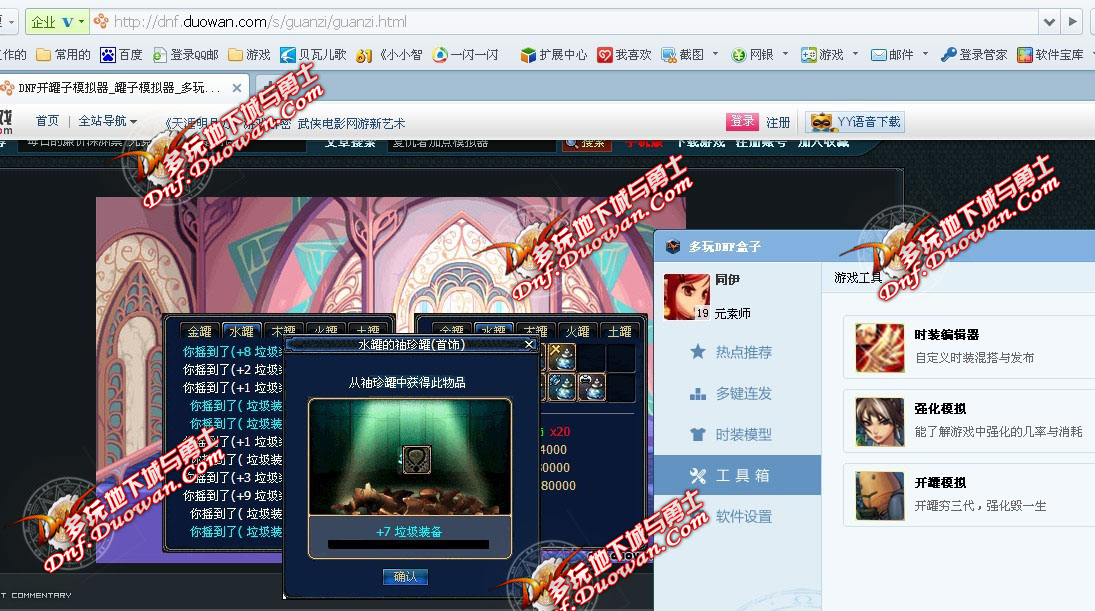Click the 注册 link
The image size is (1095, 611).
click(x=778, y=122)
